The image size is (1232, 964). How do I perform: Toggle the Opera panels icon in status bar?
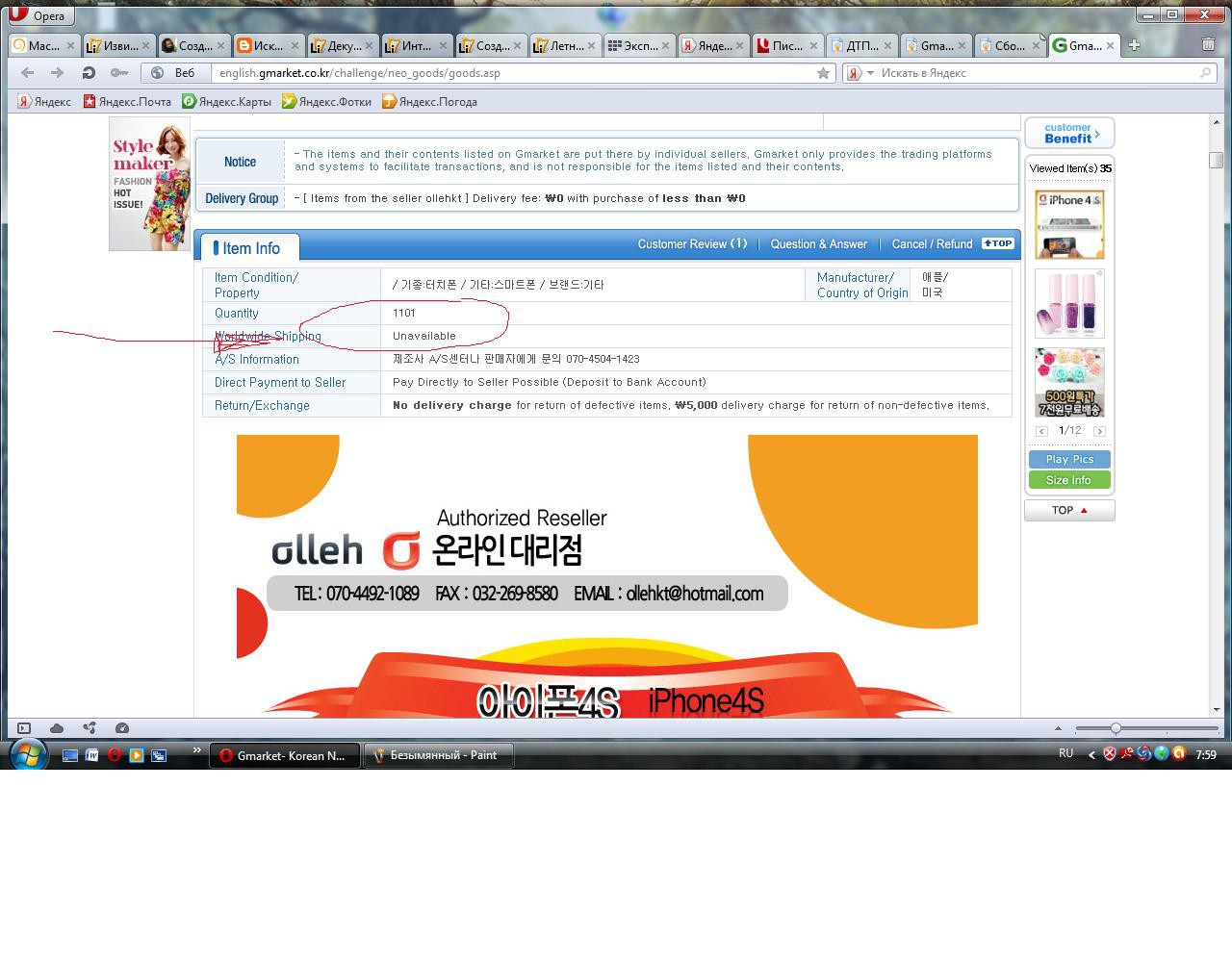coord(24,728)
